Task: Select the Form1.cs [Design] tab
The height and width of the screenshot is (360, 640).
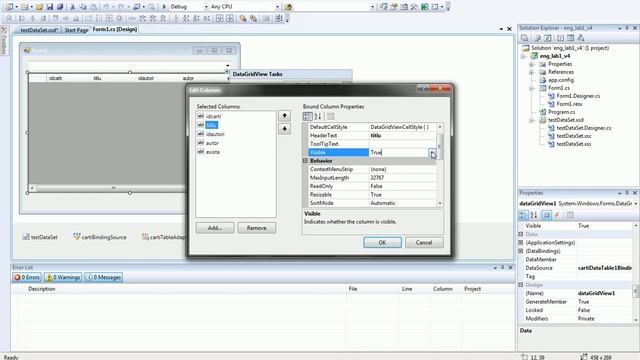Action: [x=115, y=29]
